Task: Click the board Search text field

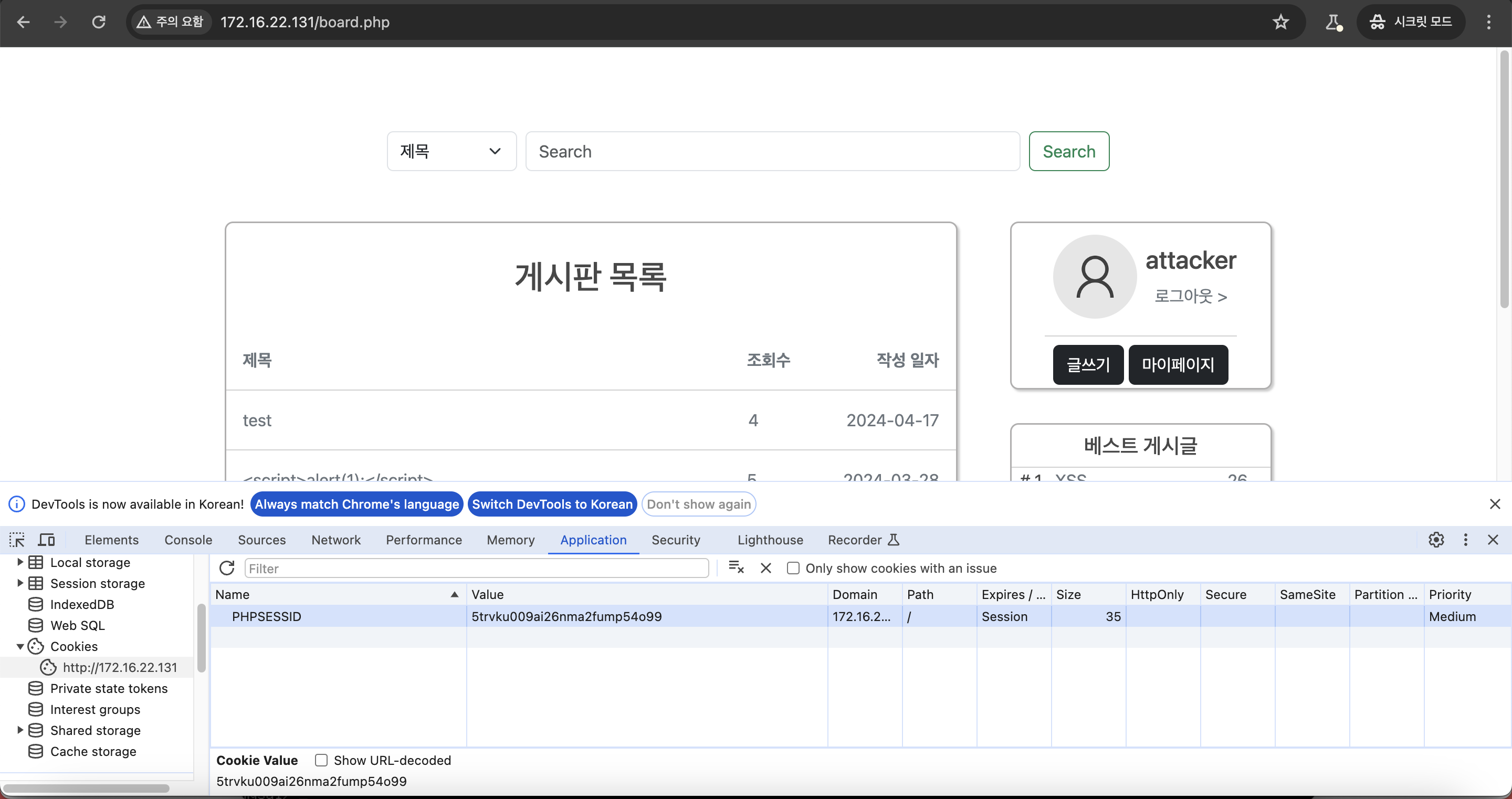Action: click(x=772, y=151)
